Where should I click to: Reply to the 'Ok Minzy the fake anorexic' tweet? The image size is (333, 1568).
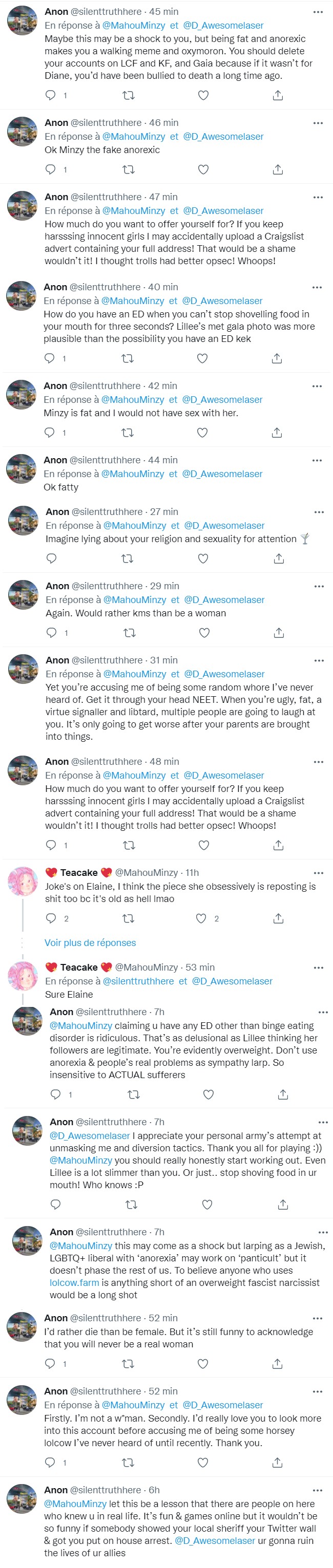(51, 169)
